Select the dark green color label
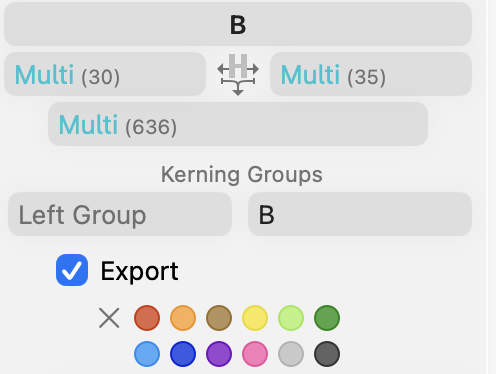Image resolution: width=496 pixels, height=374 pixels. 327,318
